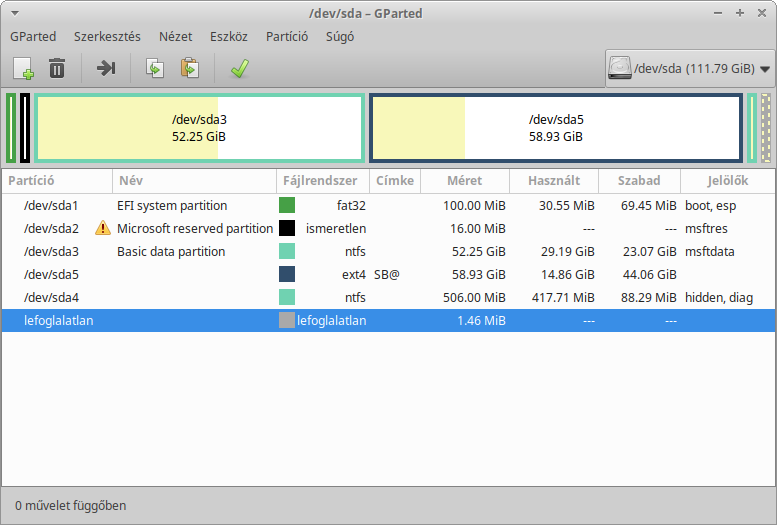777x525 pixels.
Task: Select the /dev/sda3 block in disk map
Action: coord(199,128)
